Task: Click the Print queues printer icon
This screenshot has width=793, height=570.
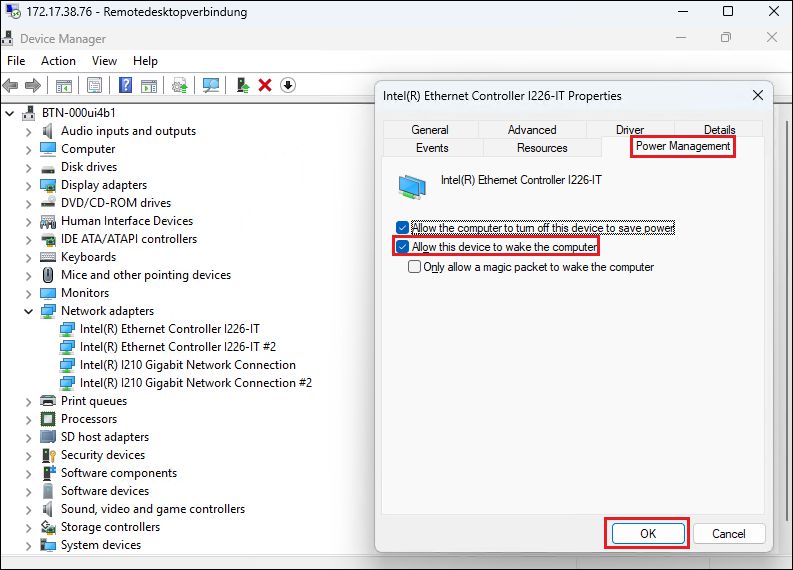Action: pos(48,401)
